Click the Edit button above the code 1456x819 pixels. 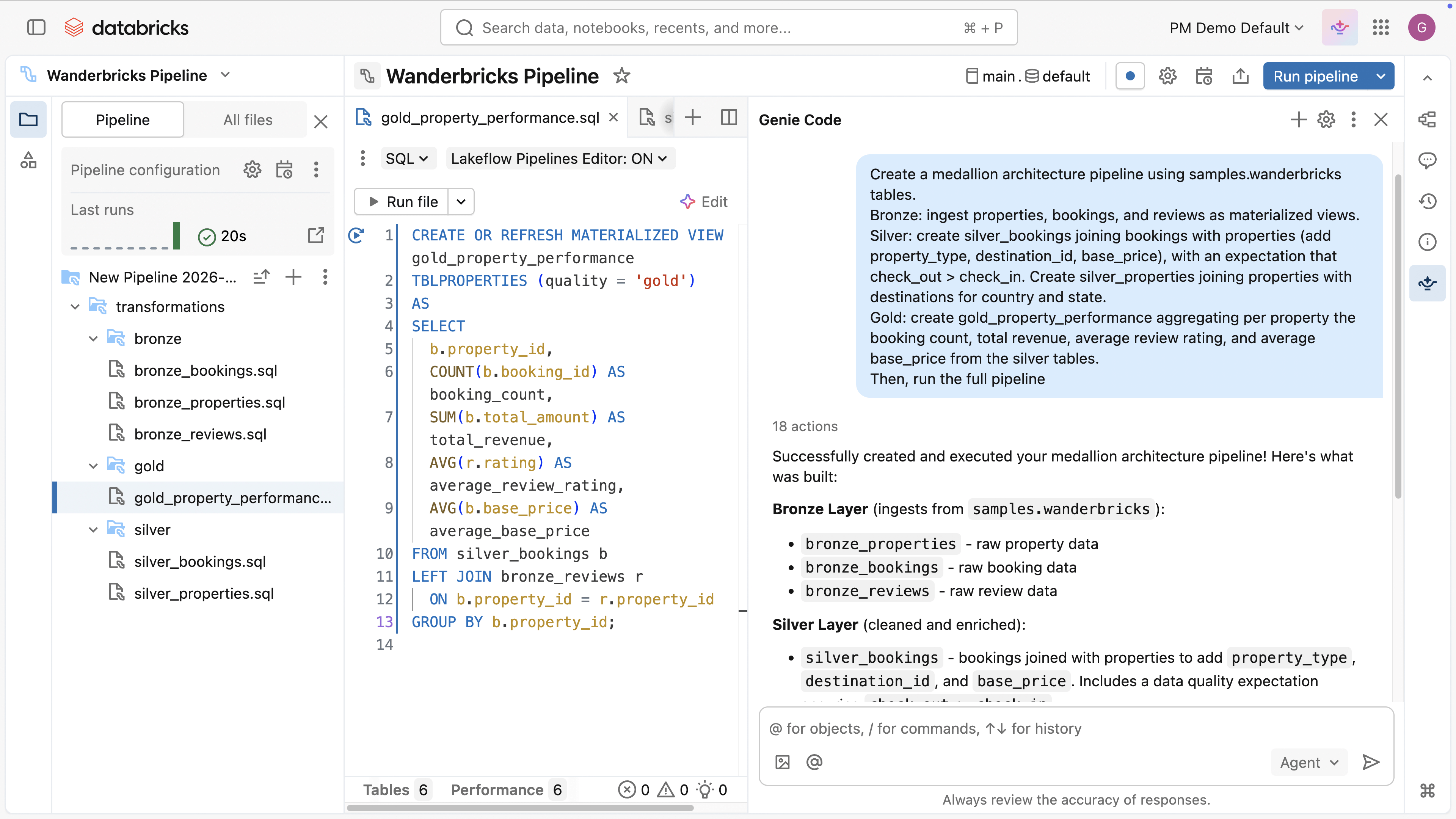click(704, 201)
